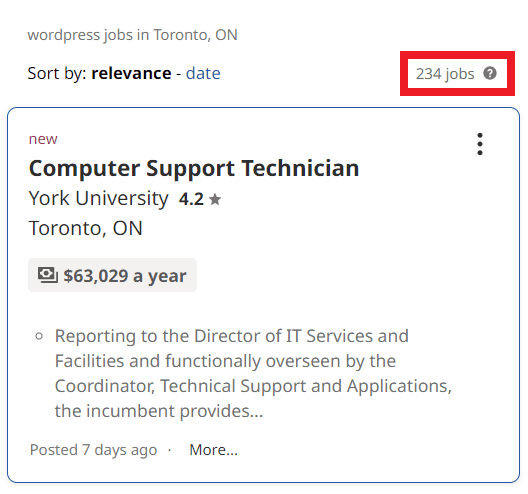Click the help question mark icon beside 234 jobs
Viewport: 528px width, 494px height.
(x=490, y=73)
